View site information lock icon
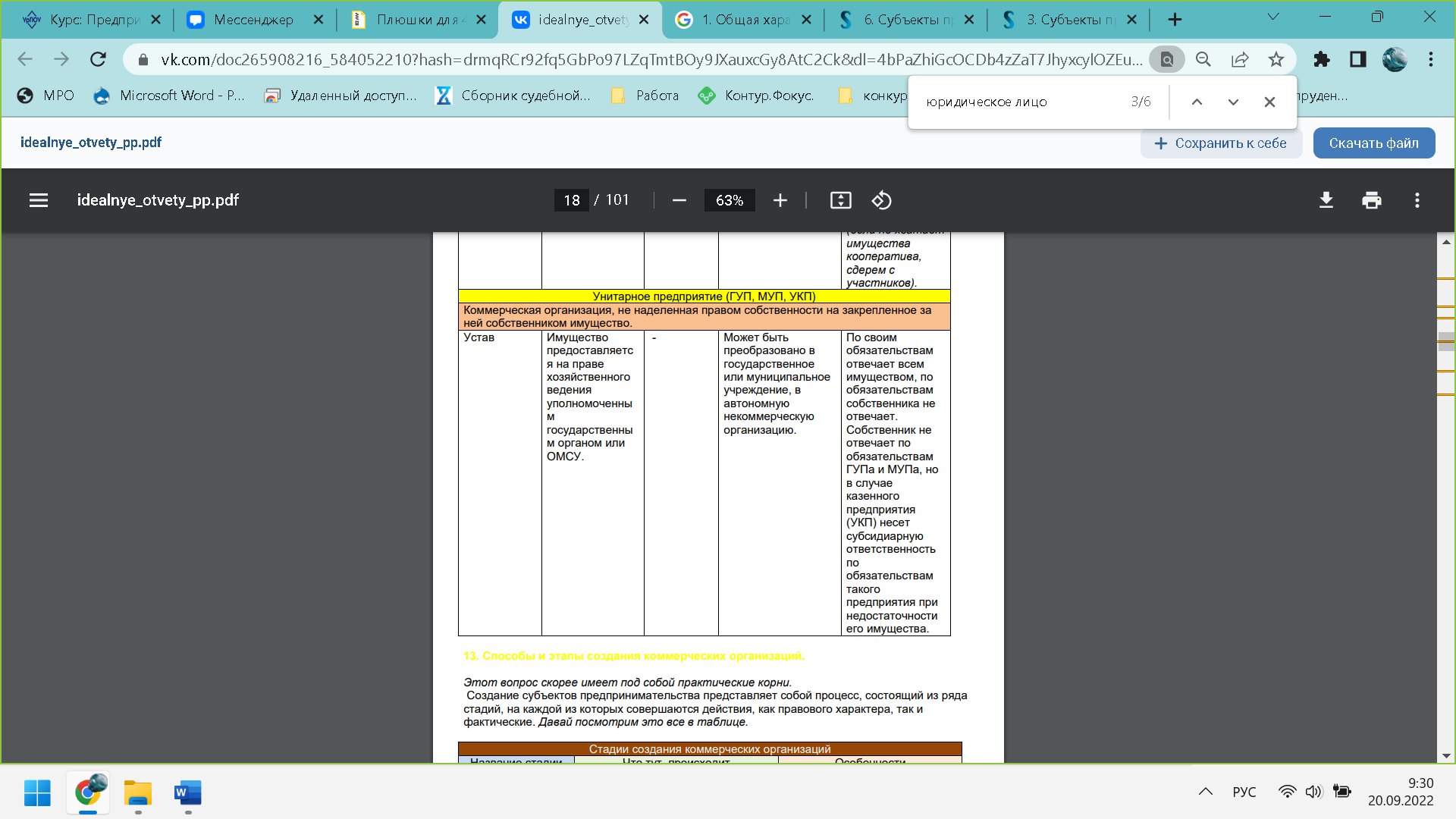Image resolution: width=1456 pixels, height=819 pixels. tap(143, 59)
